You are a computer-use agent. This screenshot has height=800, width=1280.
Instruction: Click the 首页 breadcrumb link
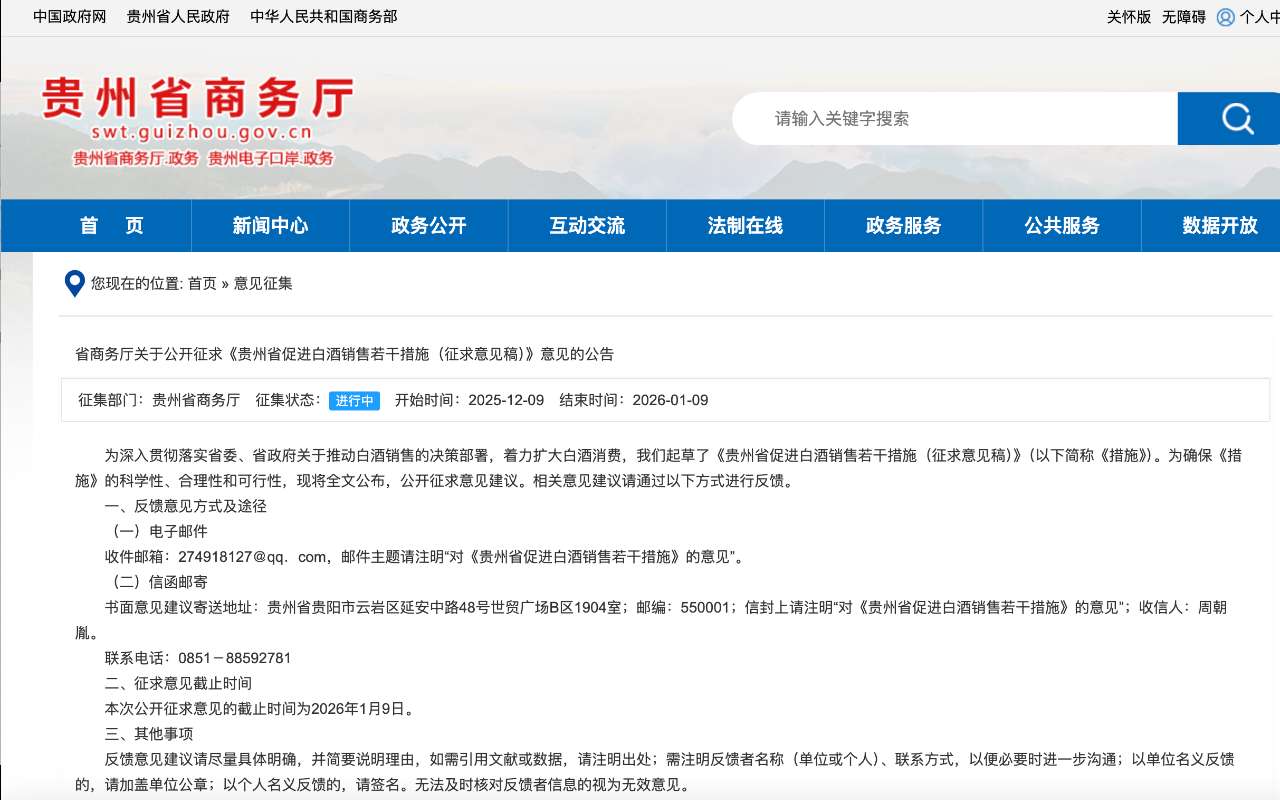click(x=202, y=284)
